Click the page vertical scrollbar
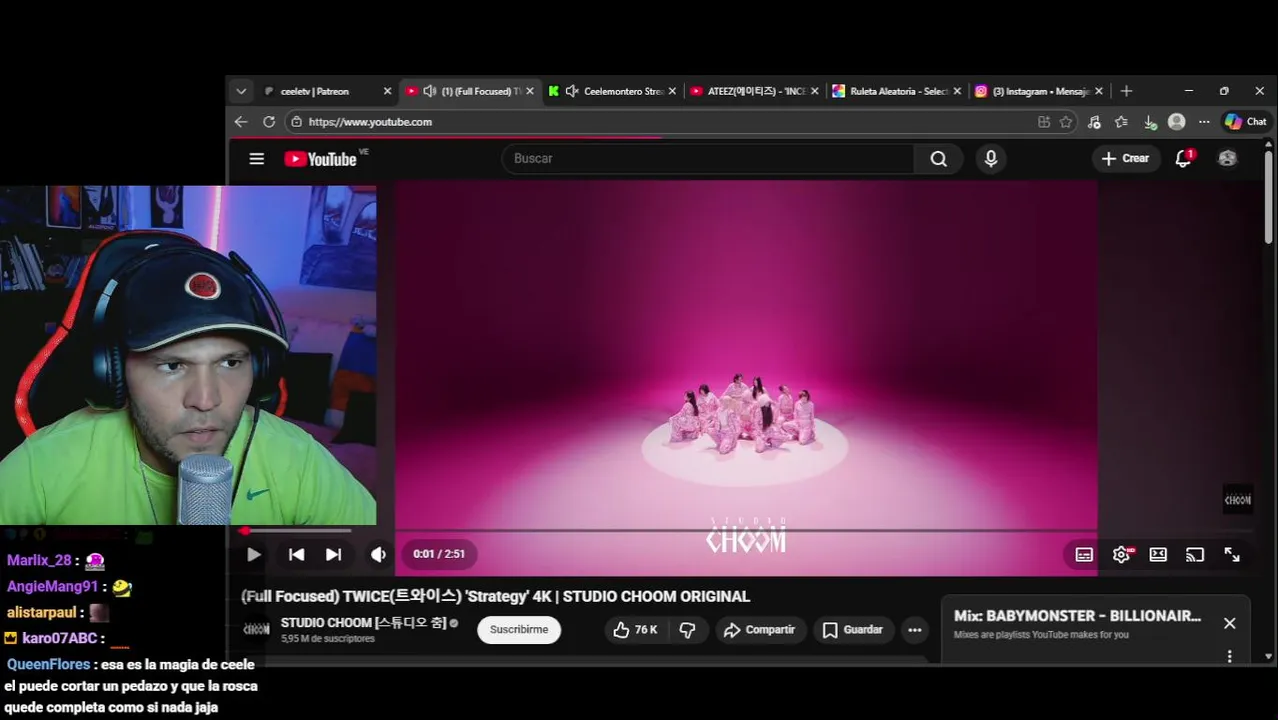1278x720 pixels. tap(1268, 197)
